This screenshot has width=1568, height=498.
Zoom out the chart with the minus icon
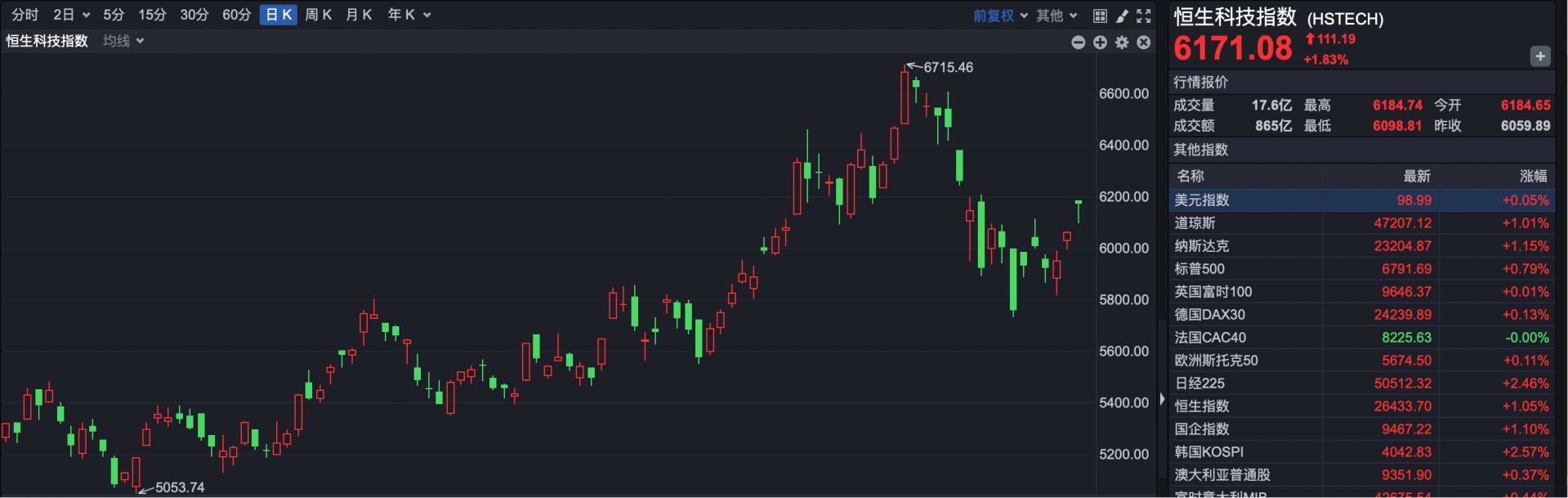(1079, 43)
